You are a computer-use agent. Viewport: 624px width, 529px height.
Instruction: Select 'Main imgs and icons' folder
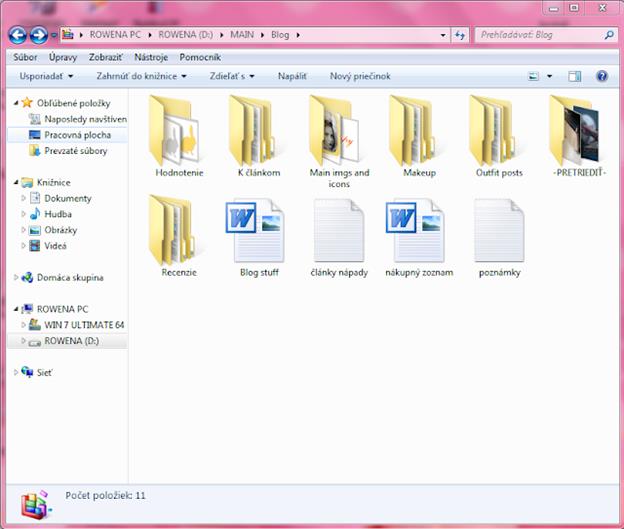(x=339, y=141)
